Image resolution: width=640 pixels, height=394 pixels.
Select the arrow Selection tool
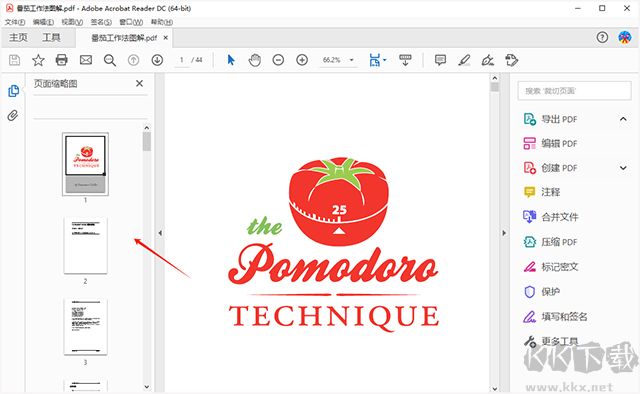tap(231, 60)
